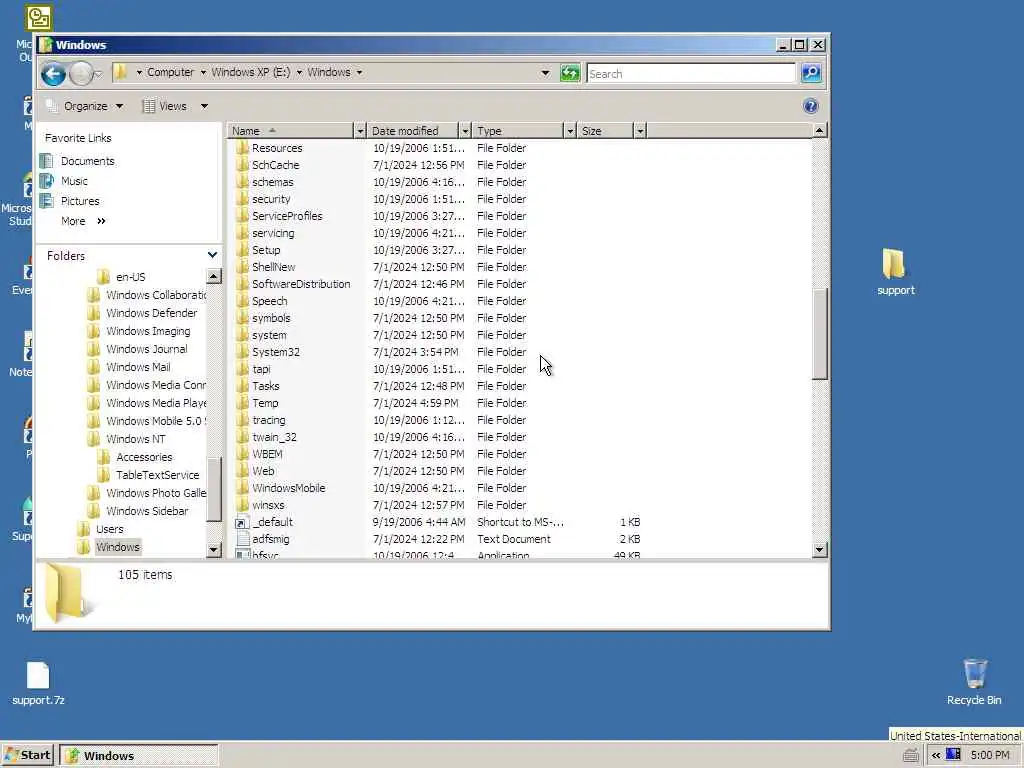
Task: Open the recent pages dropdown arrow
Action: (x=98, y=74)
